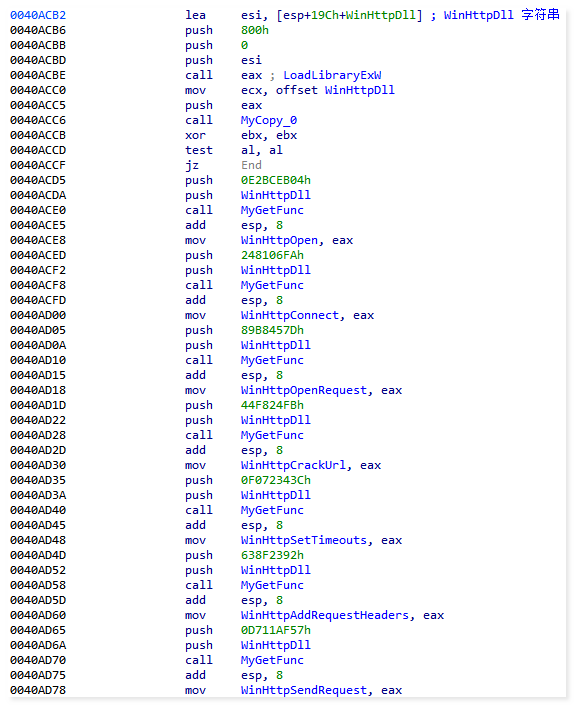
Task: Click WinHttpCrackUrl variable name
Action: tap(295, 465)
